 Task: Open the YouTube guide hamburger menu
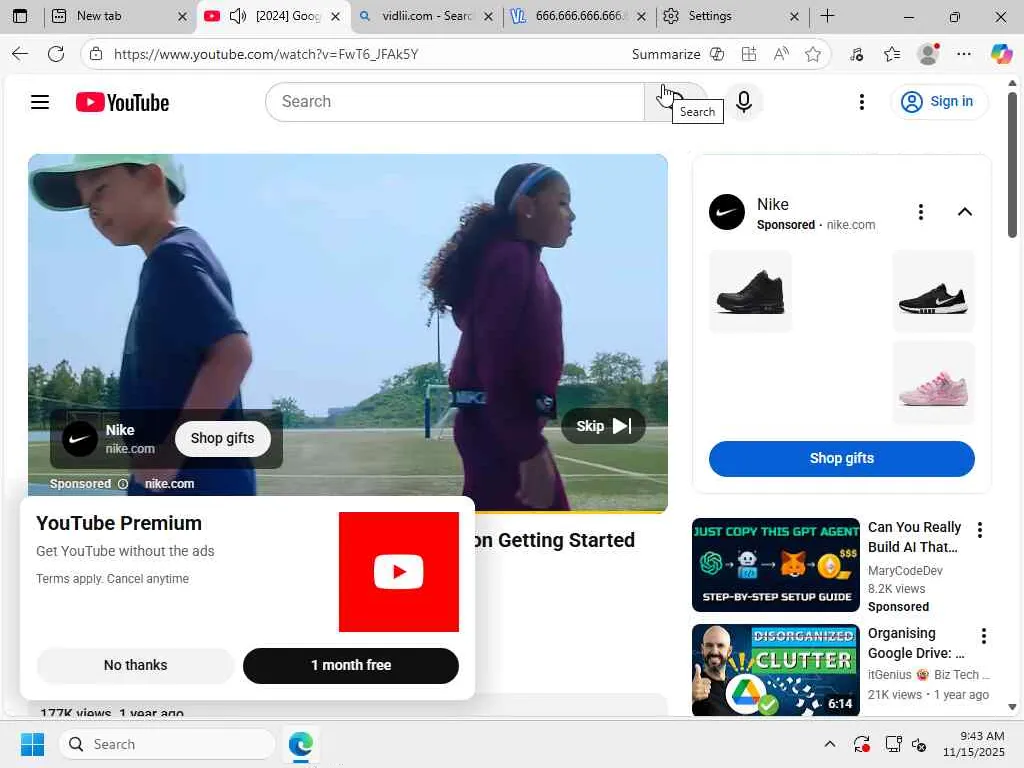(40, 102)
